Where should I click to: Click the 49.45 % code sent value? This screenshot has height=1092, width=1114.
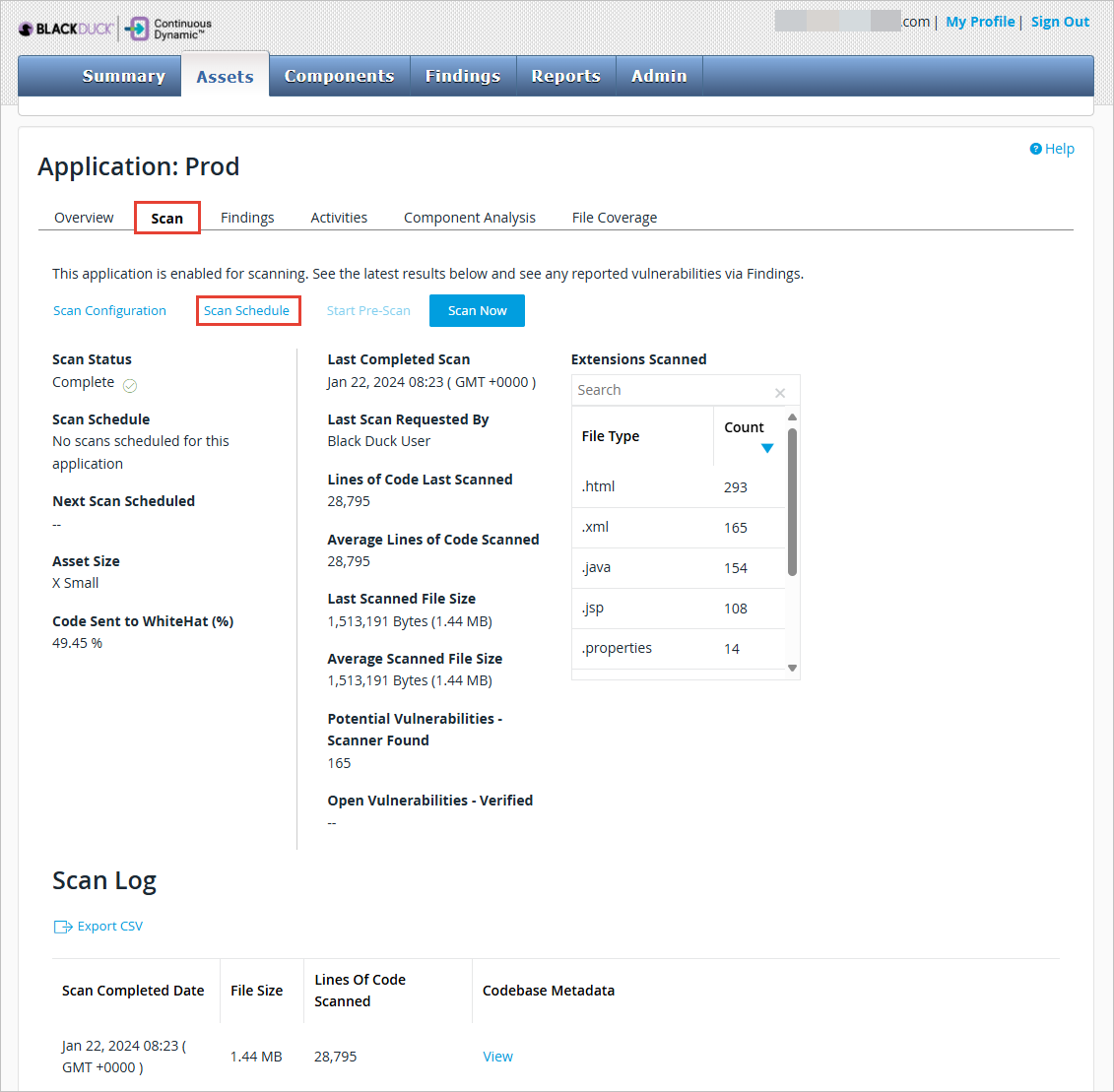pyautogui.click(x=78, y=643)
